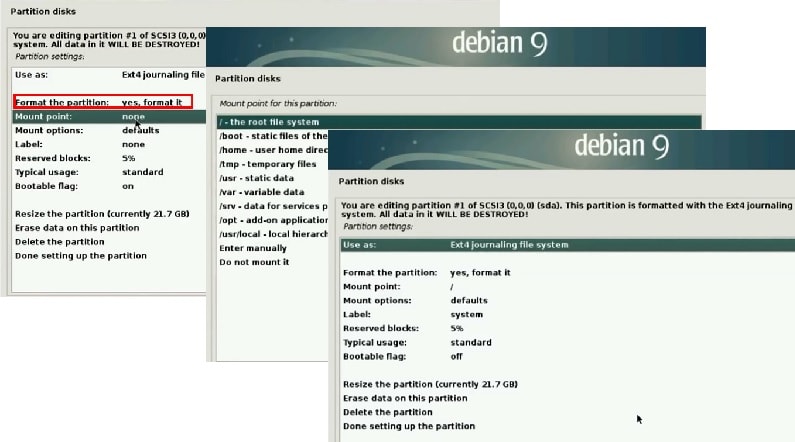Choose 'Erase data on this partition' in left window

click(x=109, y=228)
